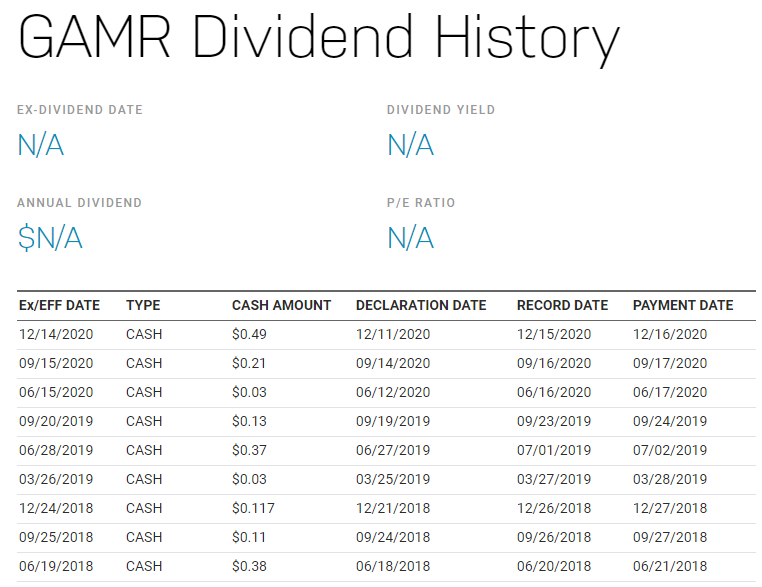Click record date 09/23/2019

pyautogui.click(x=554, y=421)
